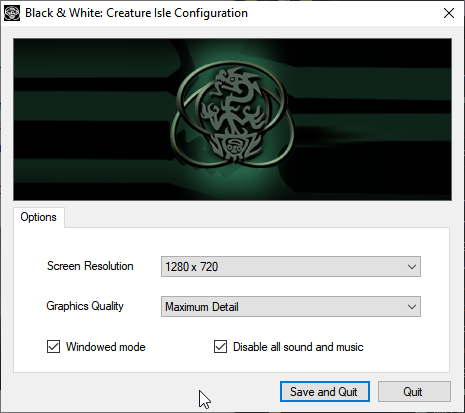Switch to the Options tab
This screenshot has height=413, width=465.
point(39,217)
